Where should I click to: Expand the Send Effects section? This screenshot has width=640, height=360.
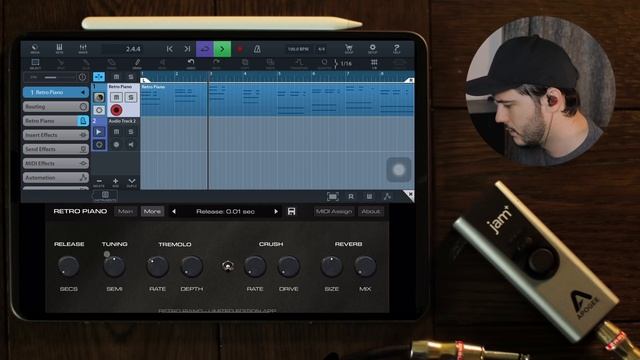[x=56, y=149]
